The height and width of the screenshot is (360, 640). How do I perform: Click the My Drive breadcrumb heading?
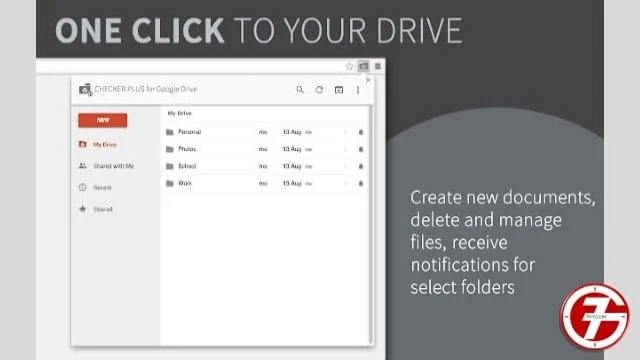[x=180, y=113]
